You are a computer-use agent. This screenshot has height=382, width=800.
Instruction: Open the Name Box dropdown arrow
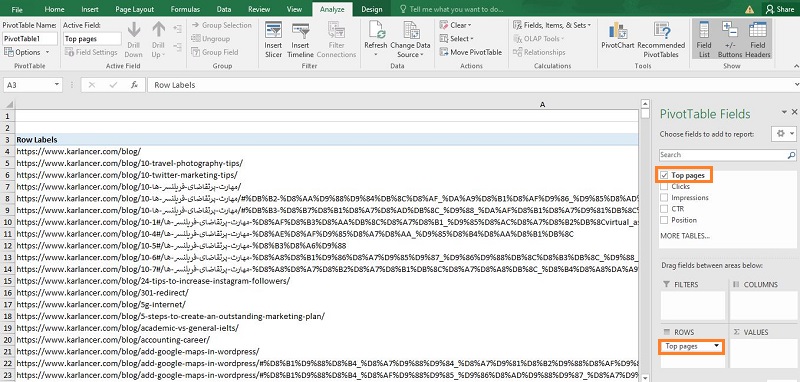[x=56, y=85]
